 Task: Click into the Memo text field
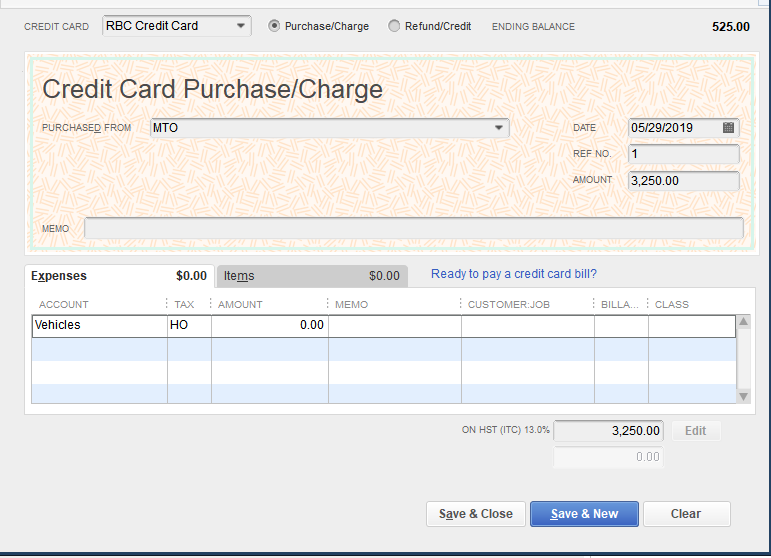coord(414,228)
